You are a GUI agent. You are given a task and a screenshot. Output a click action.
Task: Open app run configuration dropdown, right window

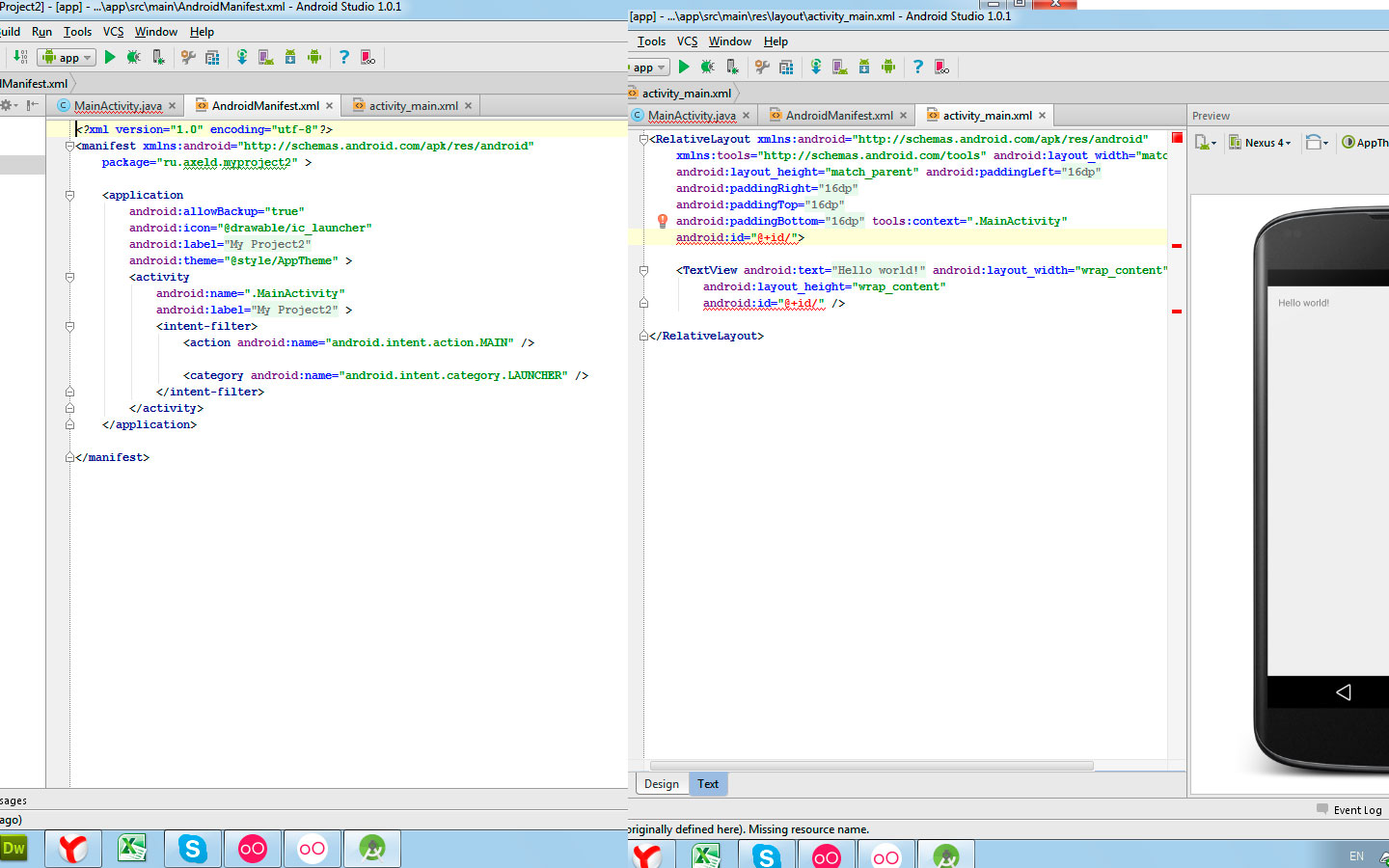648,68
